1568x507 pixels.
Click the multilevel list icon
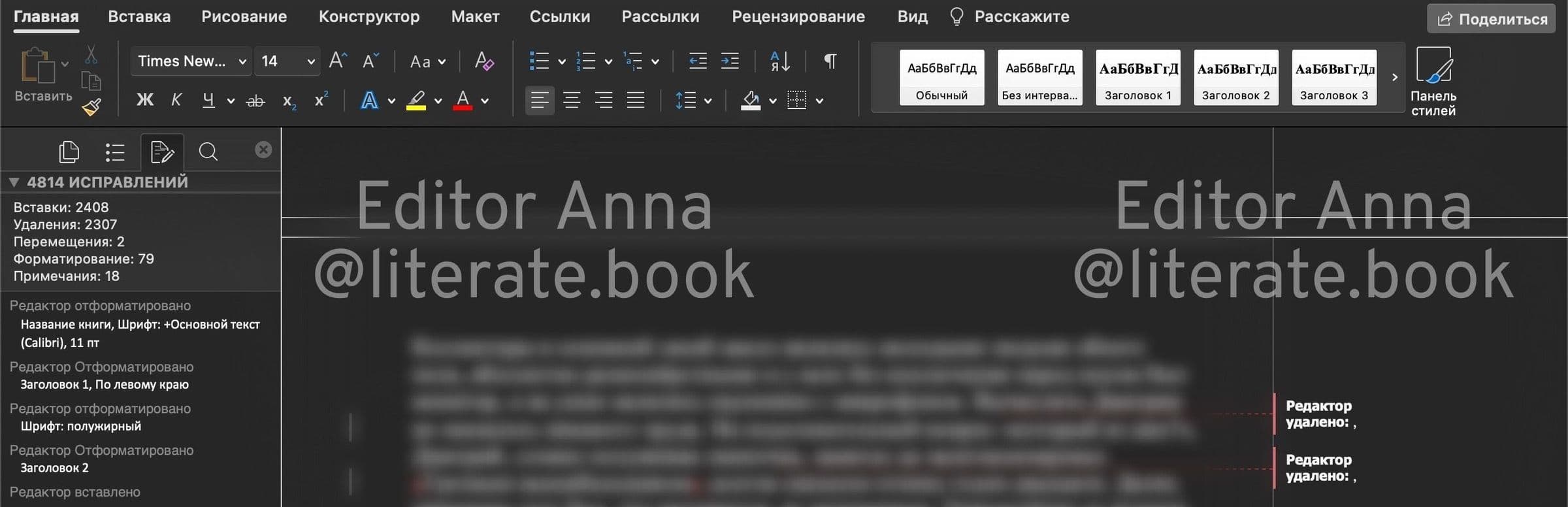point(632,61)
